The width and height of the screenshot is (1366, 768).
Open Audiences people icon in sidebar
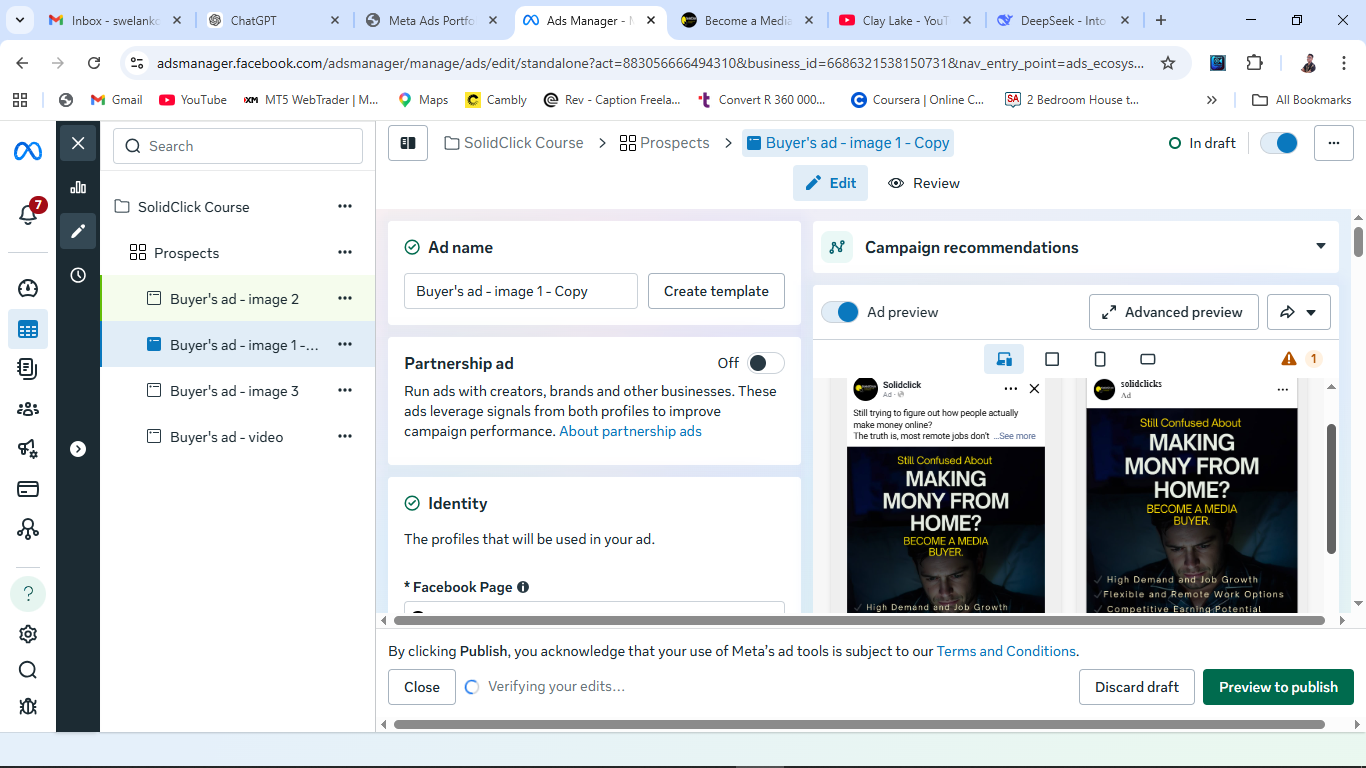tap(28, 409)
